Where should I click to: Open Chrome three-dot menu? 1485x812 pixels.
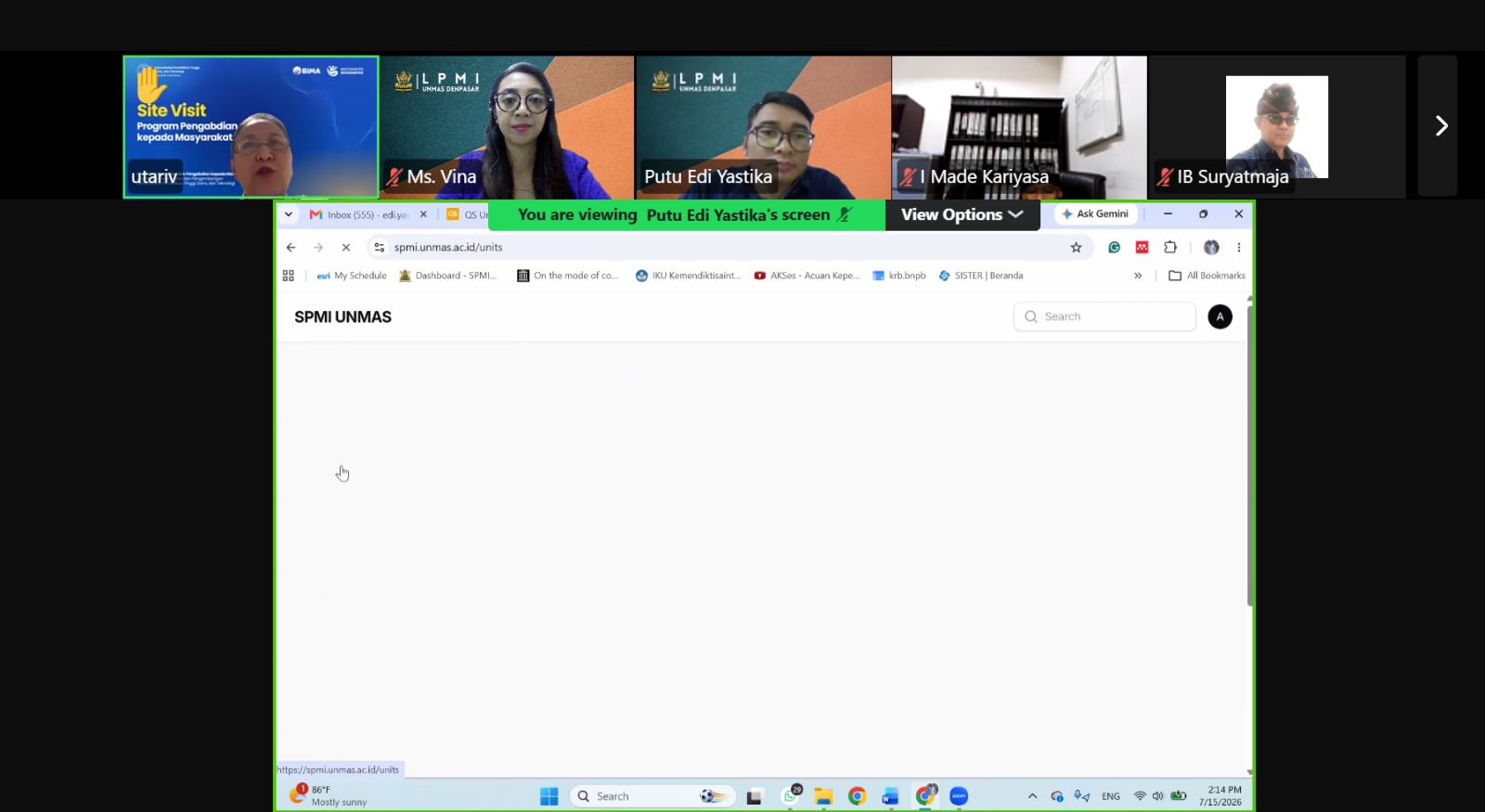(1239, 248)
